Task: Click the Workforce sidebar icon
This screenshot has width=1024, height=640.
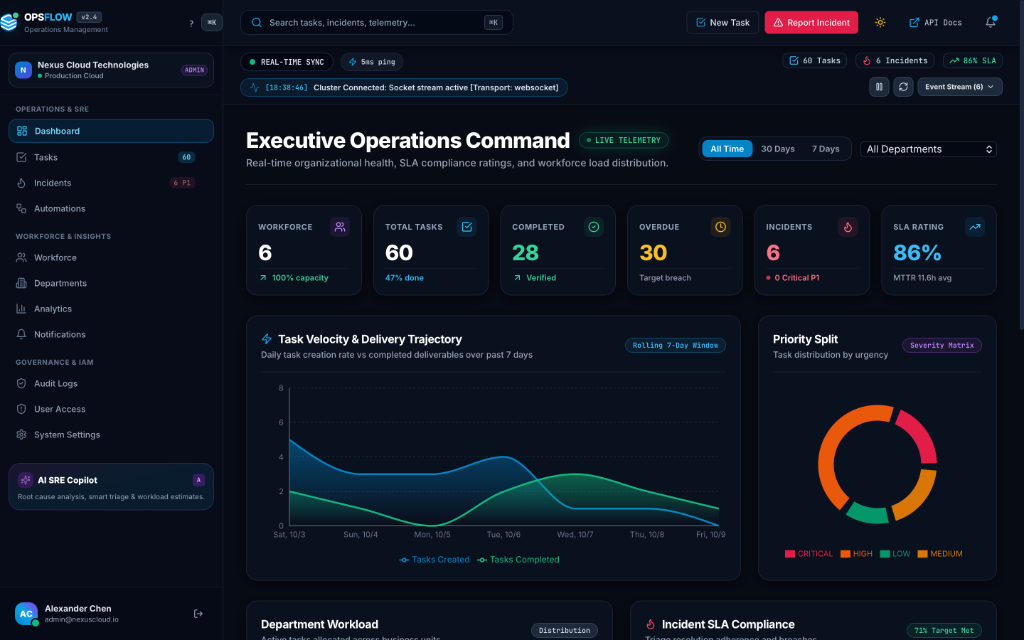Action: point(22,257)
